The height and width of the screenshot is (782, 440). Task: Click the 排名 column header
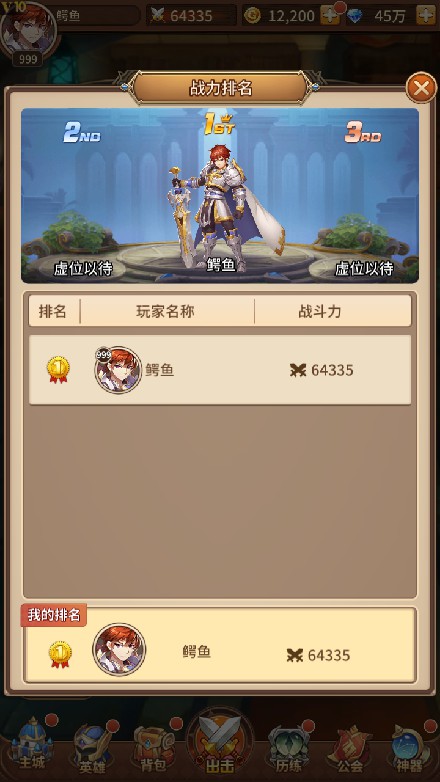(x=52, y=311)
